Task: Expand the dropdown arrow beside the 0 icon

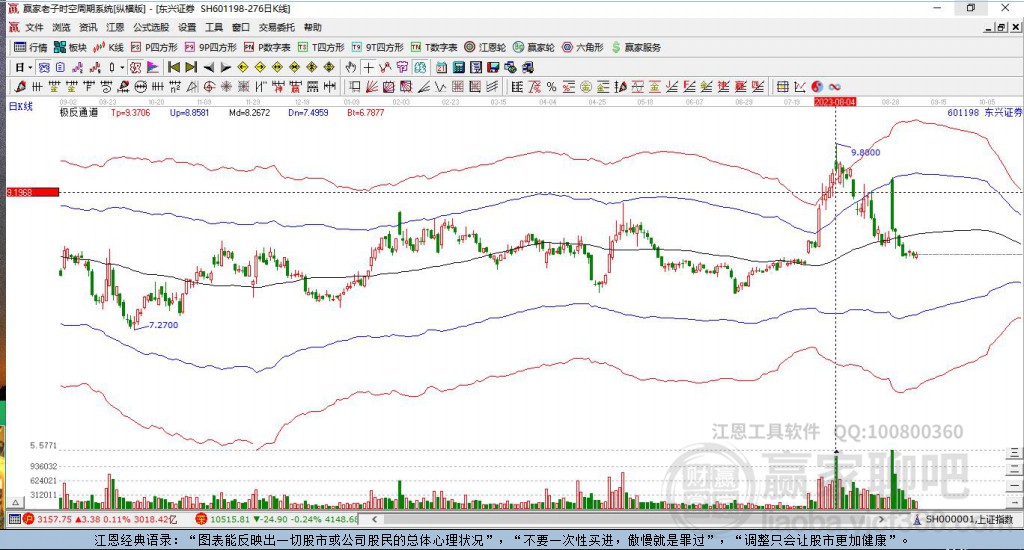Action: (x=122, y=67)
